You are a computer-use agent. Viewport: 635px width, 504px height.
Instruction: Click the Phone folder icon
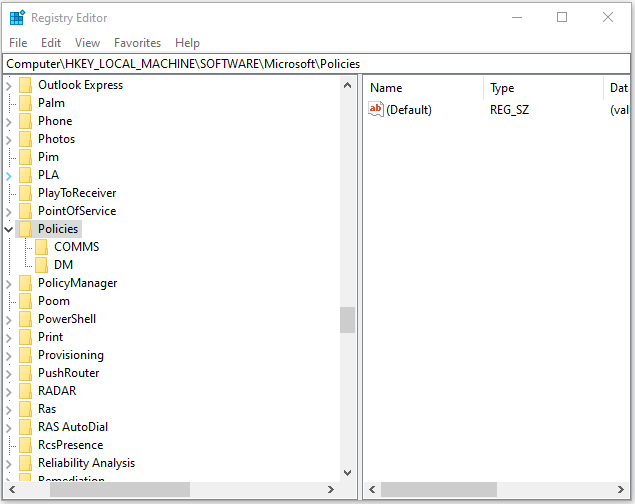[x=26, y=121]
